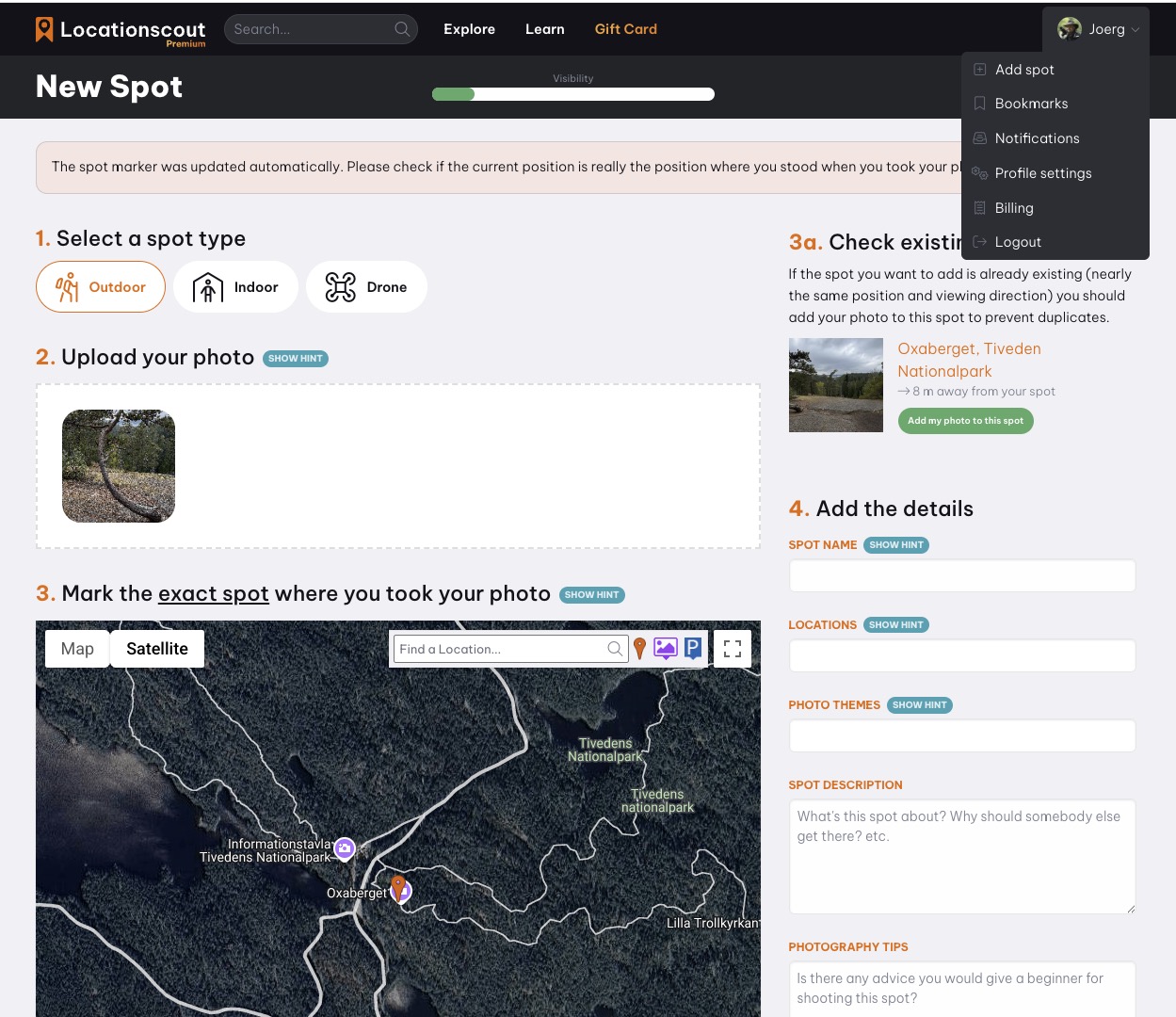Switch map to Satellite view
Image resolution: width=1176 pixels, height=1017 pixels.
click(157, 649)
